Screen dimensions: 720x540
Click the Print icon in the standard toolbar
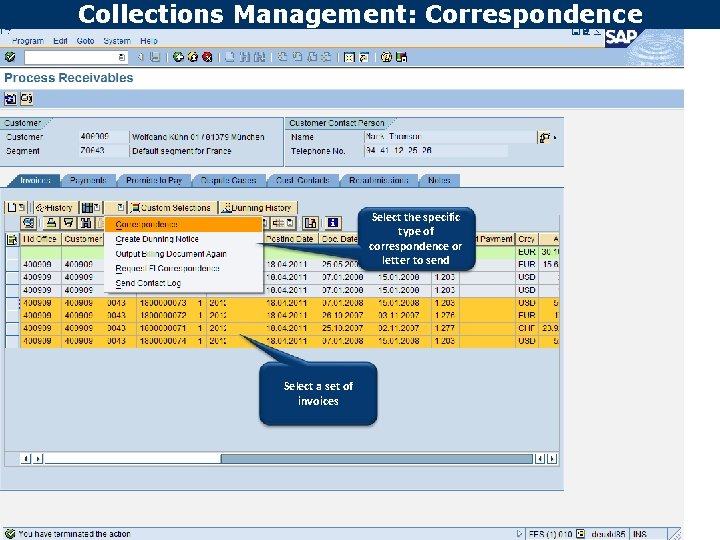(230, 57)
